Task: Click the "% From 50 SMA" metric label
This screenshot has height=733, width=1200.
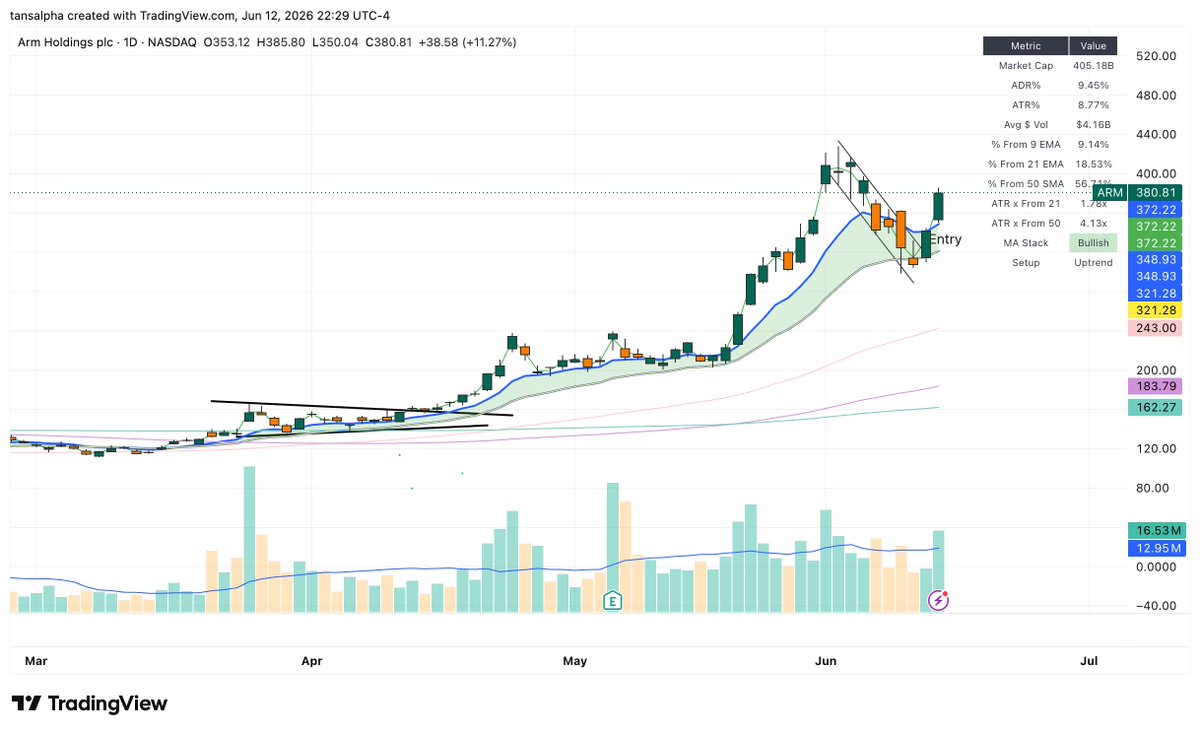Action: [x=1025, y=183]
